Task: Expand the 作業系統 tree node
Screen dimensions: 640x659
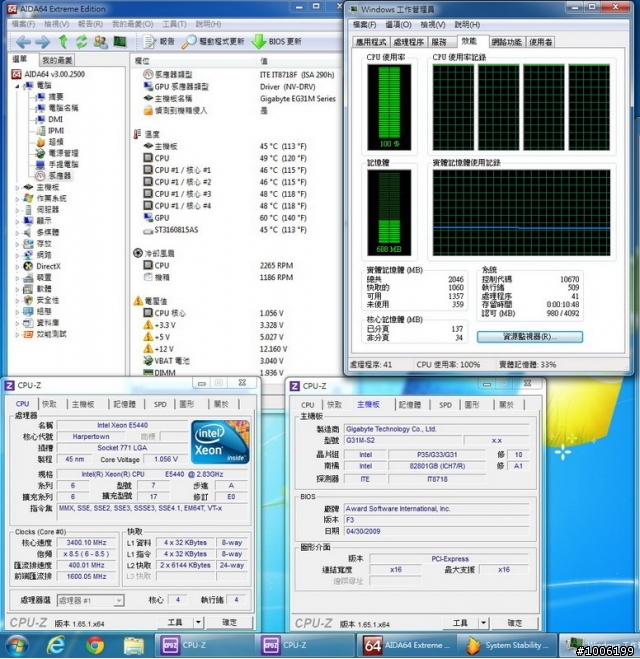Action: pyautogui.click(x=17, y=199)
